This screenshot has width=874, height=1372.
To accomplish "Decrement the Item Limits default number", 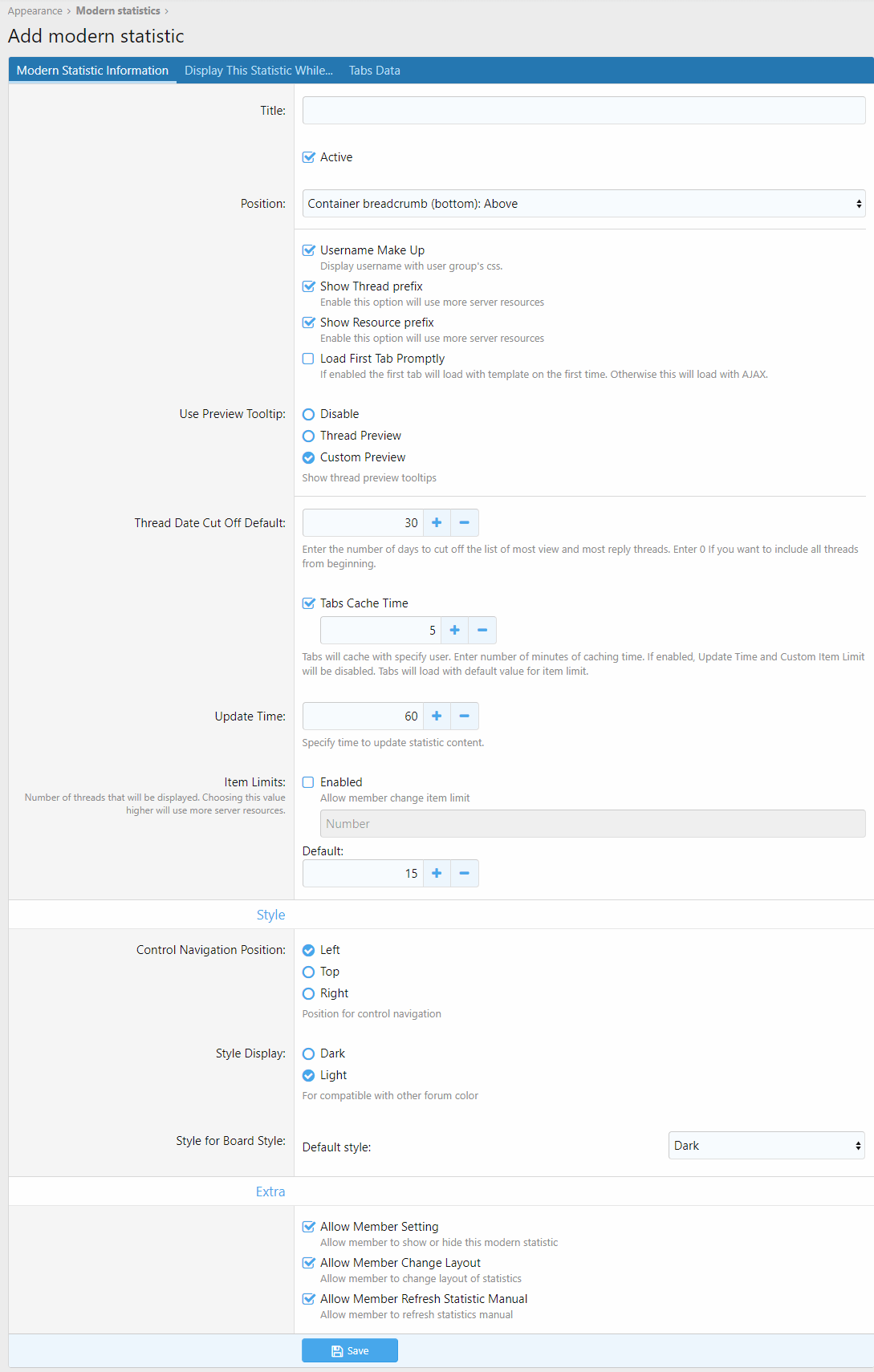I will tap(464, 874).
